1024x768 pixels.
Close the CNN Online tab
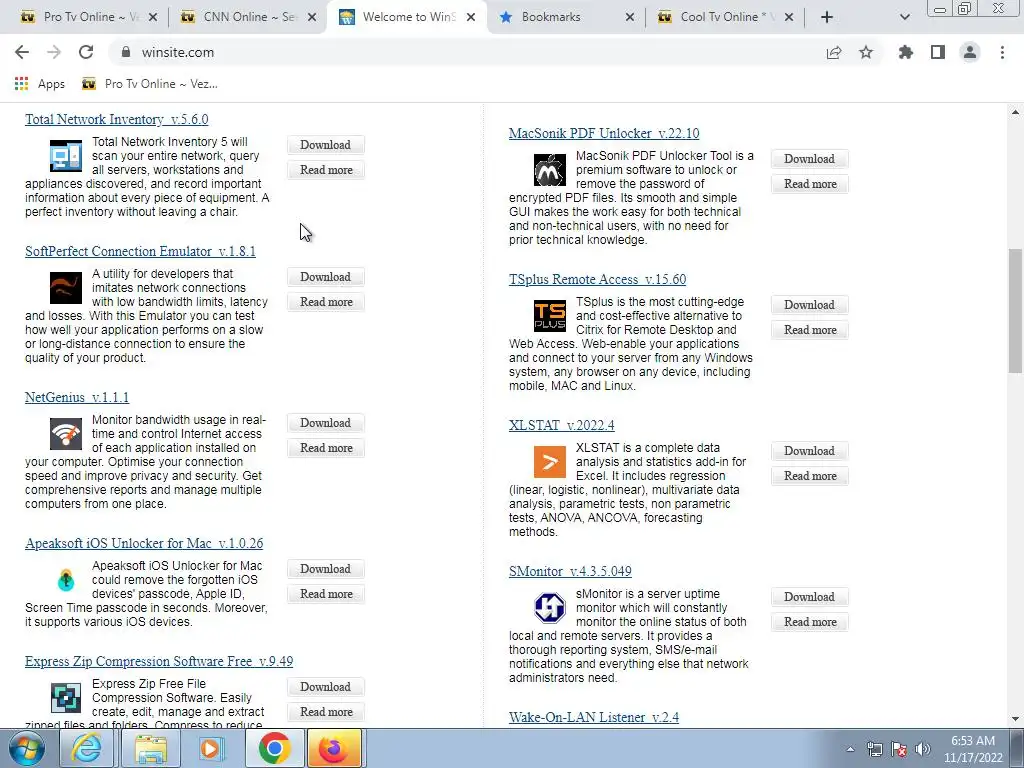[x=312, y=17]
